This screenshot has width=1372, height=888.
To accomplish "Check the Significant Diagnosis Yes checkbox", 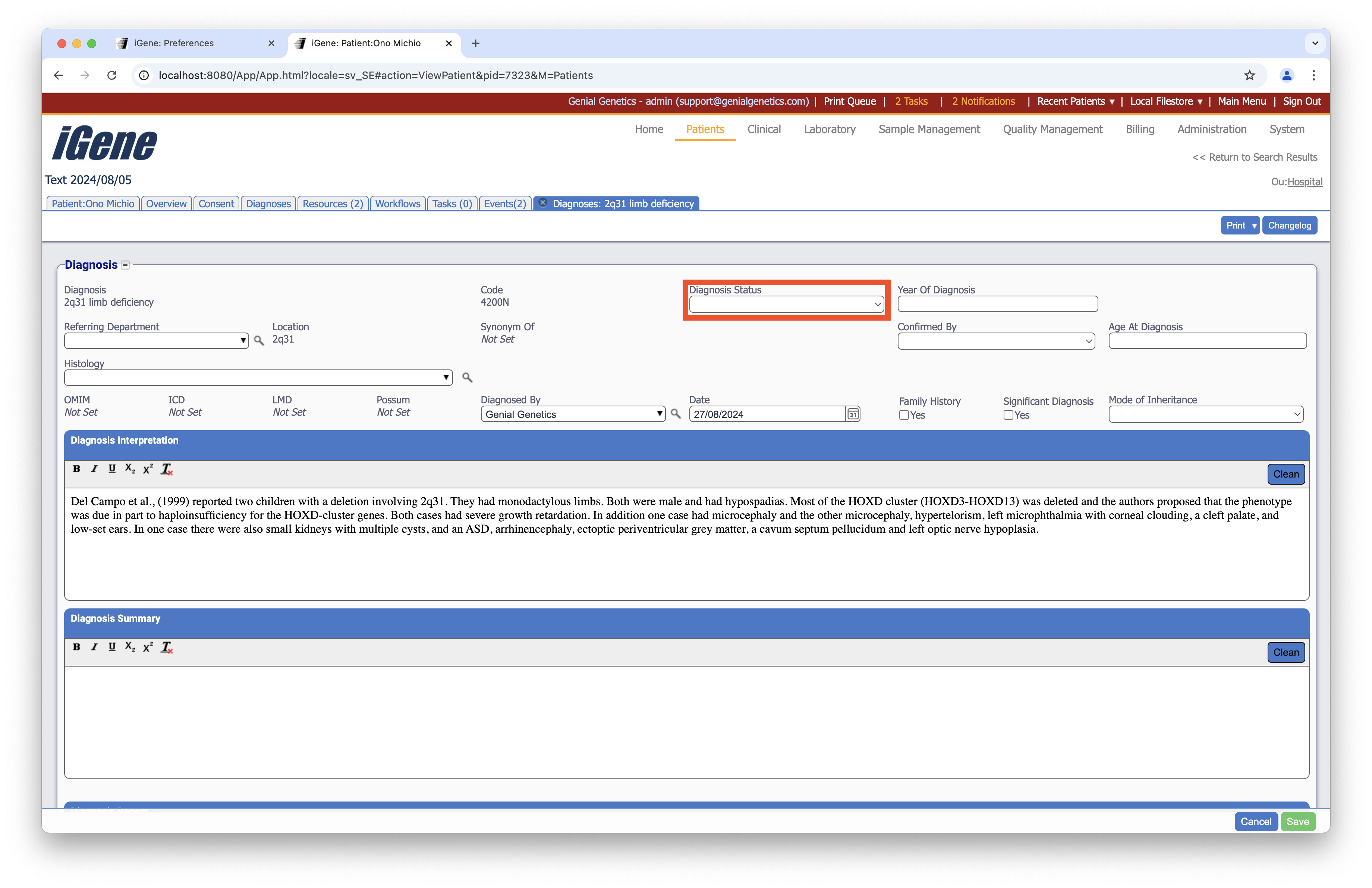I will 1008,415.
